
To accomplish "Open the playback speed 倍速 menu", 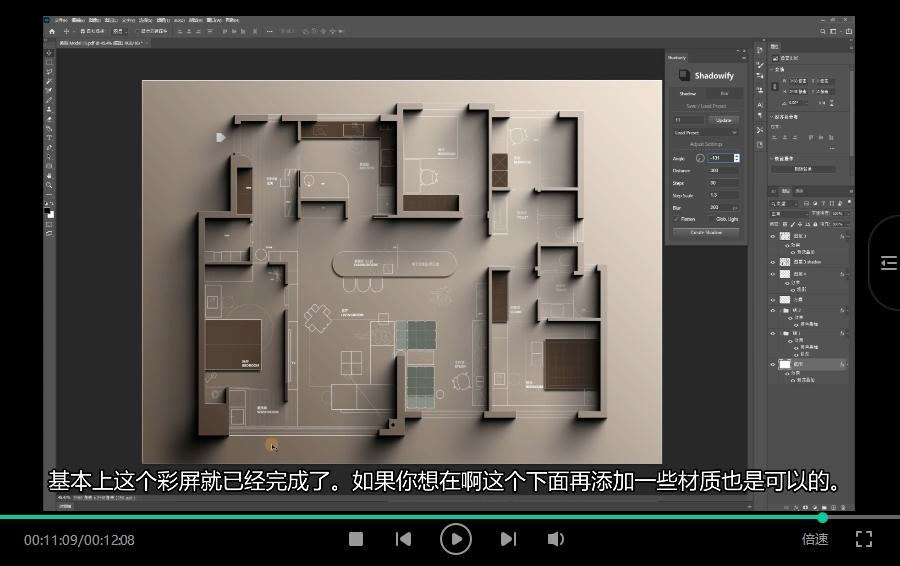I will [x=815, y=539].
